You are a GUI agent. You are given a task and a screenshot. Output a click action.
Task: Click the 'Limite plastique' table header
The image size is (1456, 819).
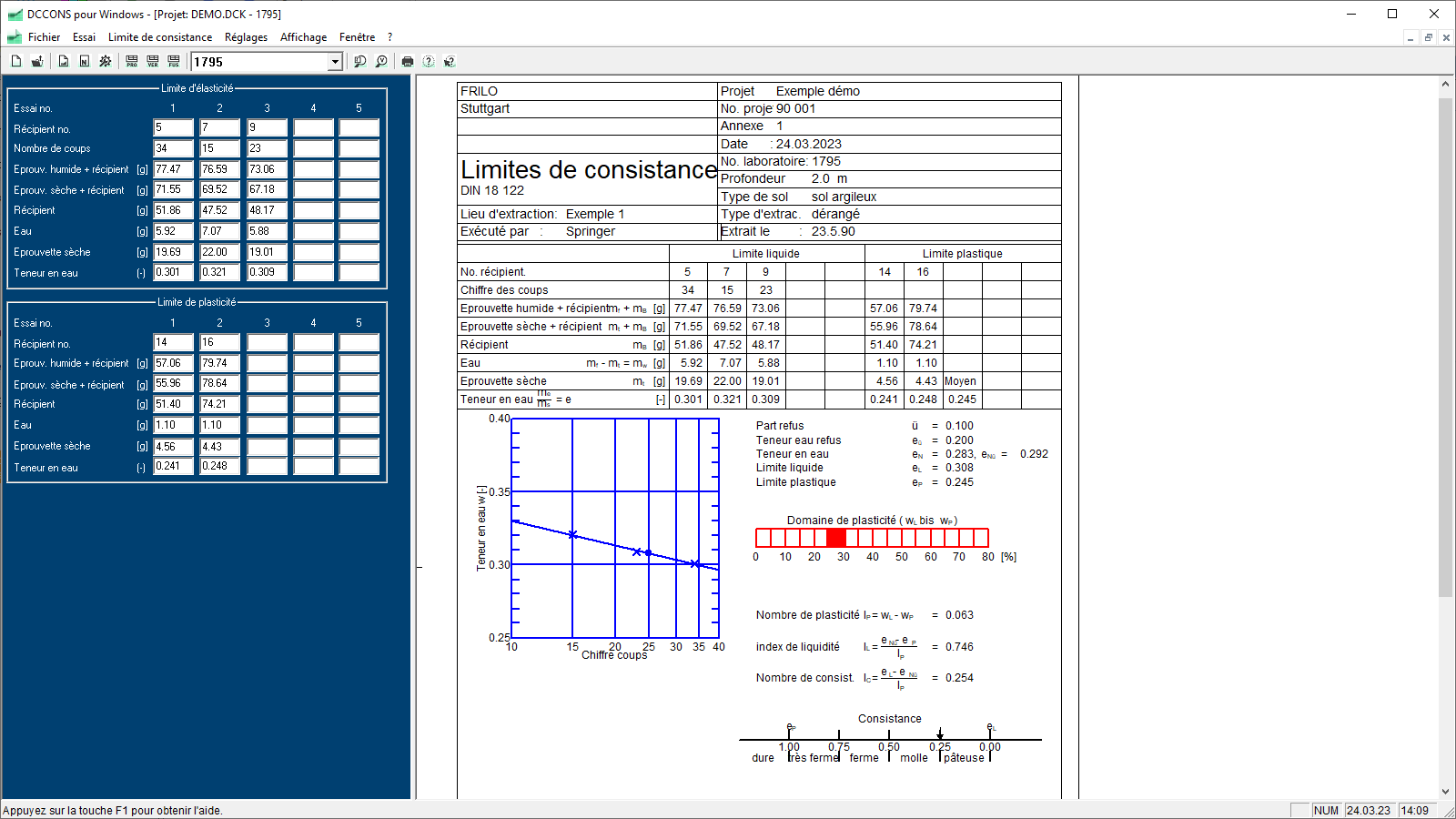coord(962,254)
